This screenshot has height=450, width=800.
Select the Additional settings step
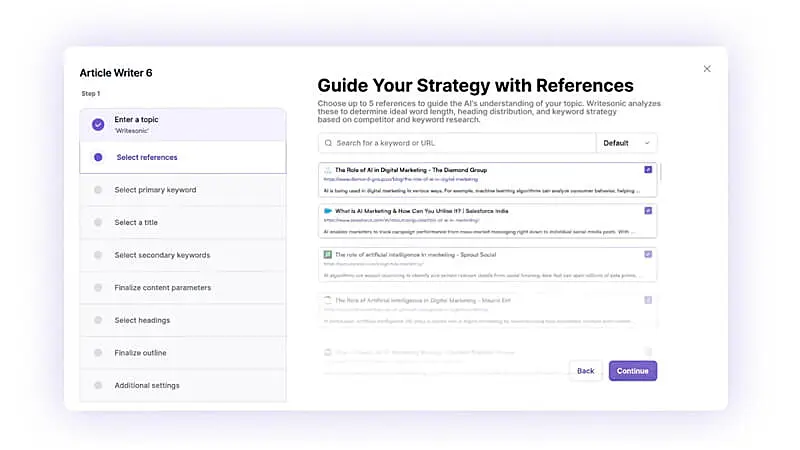pyautogui.click(x=147, y=386)
